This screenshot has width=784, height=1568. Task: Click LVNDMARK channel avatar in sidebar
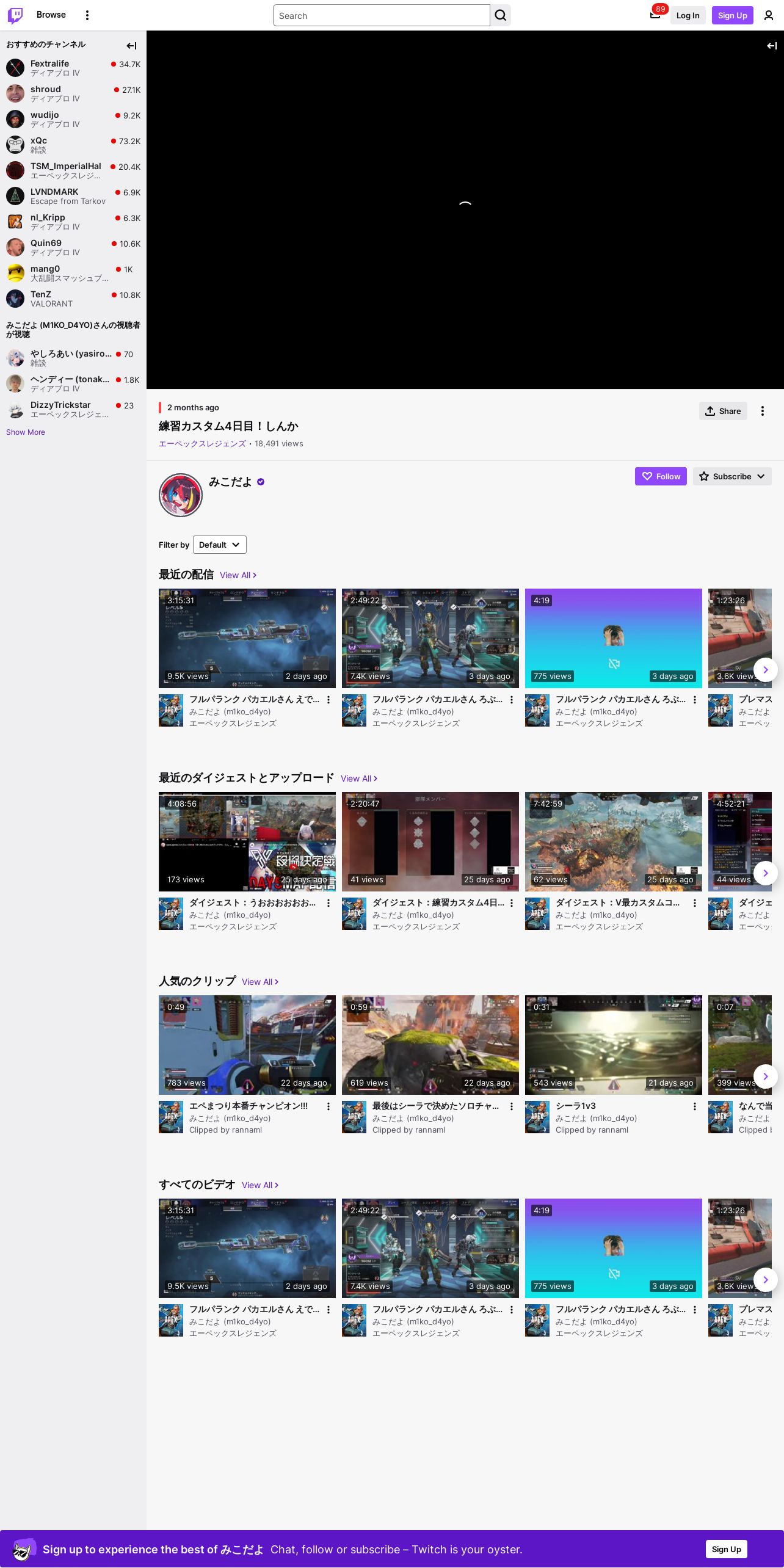[x=15, y=196]
